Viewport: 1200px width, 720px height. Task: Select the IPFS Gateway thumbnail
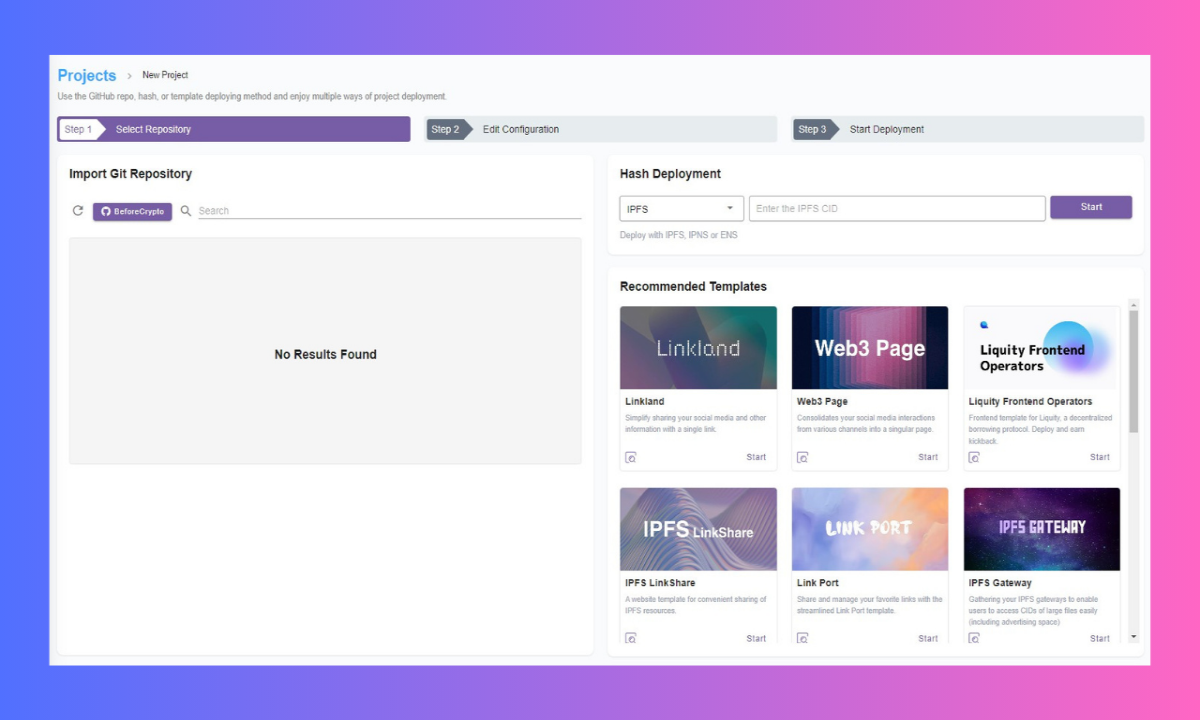[x=1042, y=529]
